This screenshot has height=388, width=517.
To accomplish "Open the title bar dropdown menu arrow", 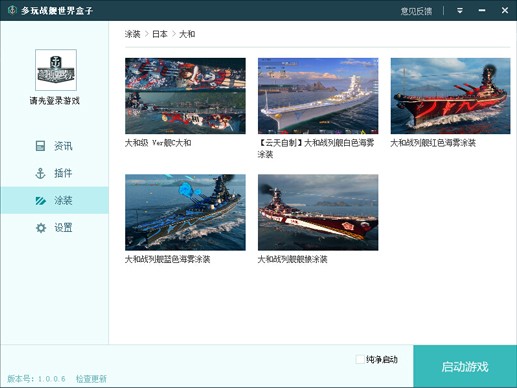I will point(460,11).
